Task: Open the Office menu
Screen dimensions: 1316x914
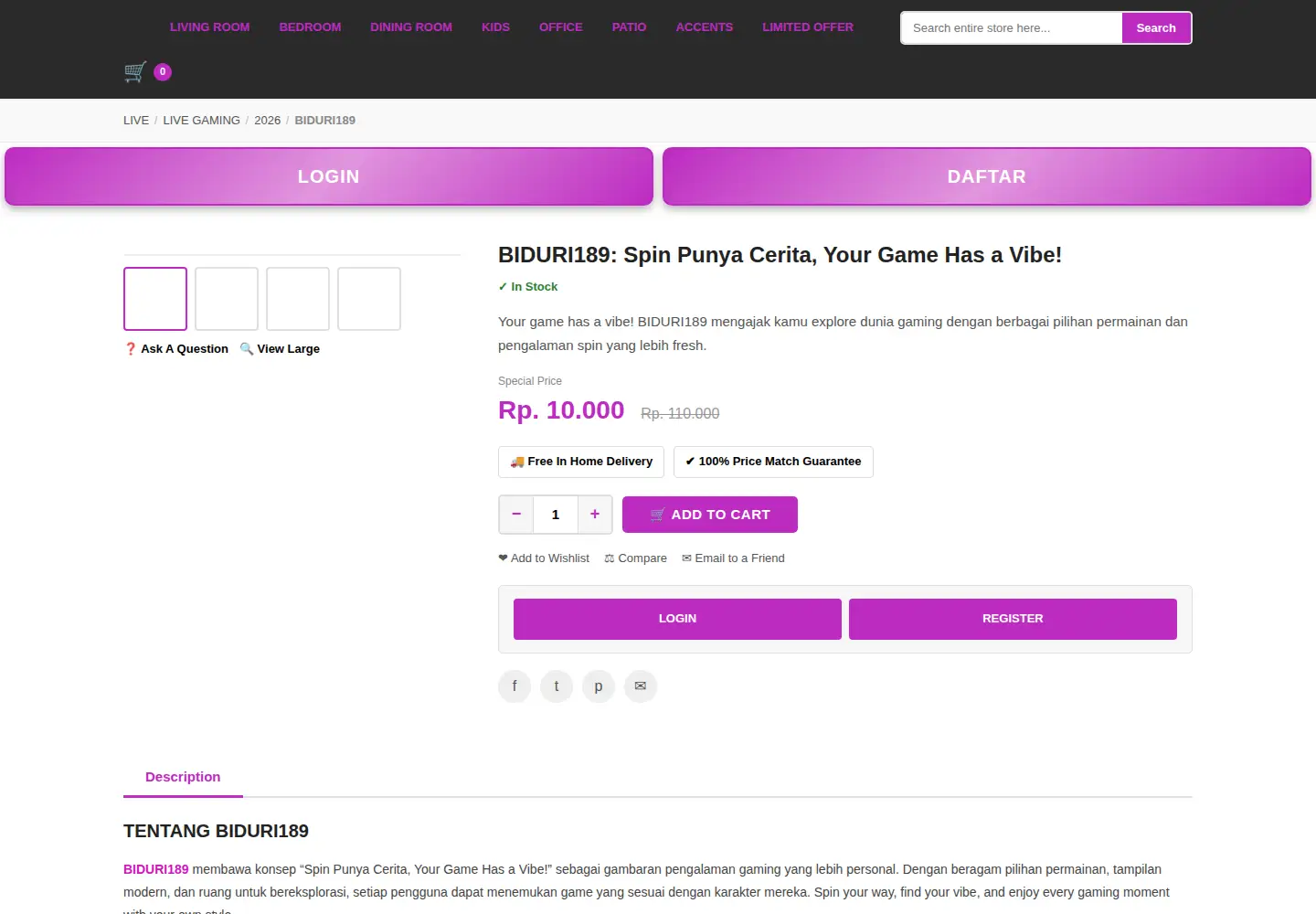Action: click(561, 27)
